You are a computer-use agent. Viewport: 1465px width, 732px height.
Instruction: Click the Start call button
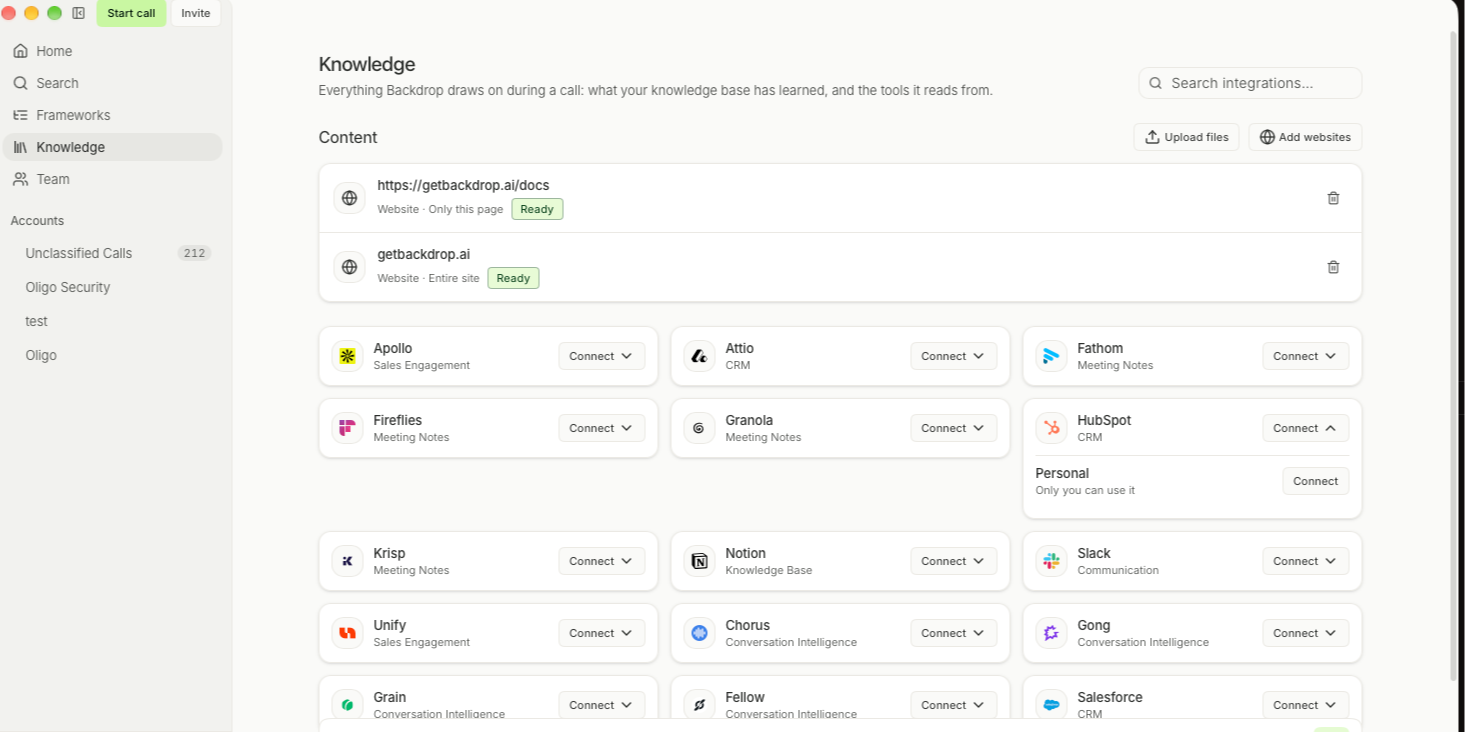[x=131, y=13]
